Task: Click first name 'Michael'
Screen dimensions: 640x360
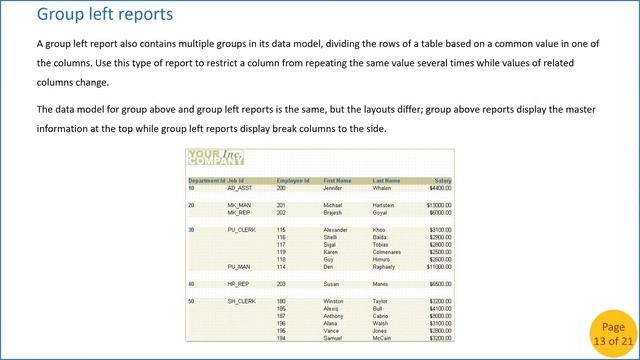Action: pos(333,205)
